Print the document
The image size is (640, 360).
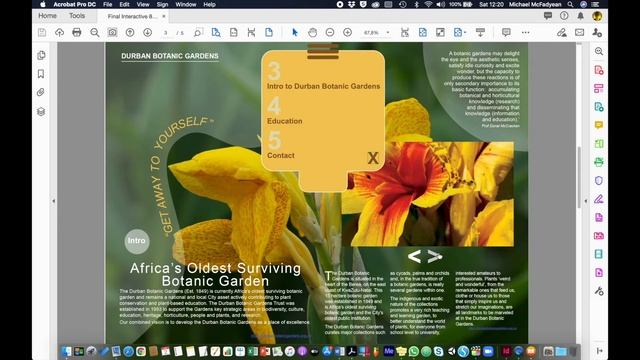77,33
